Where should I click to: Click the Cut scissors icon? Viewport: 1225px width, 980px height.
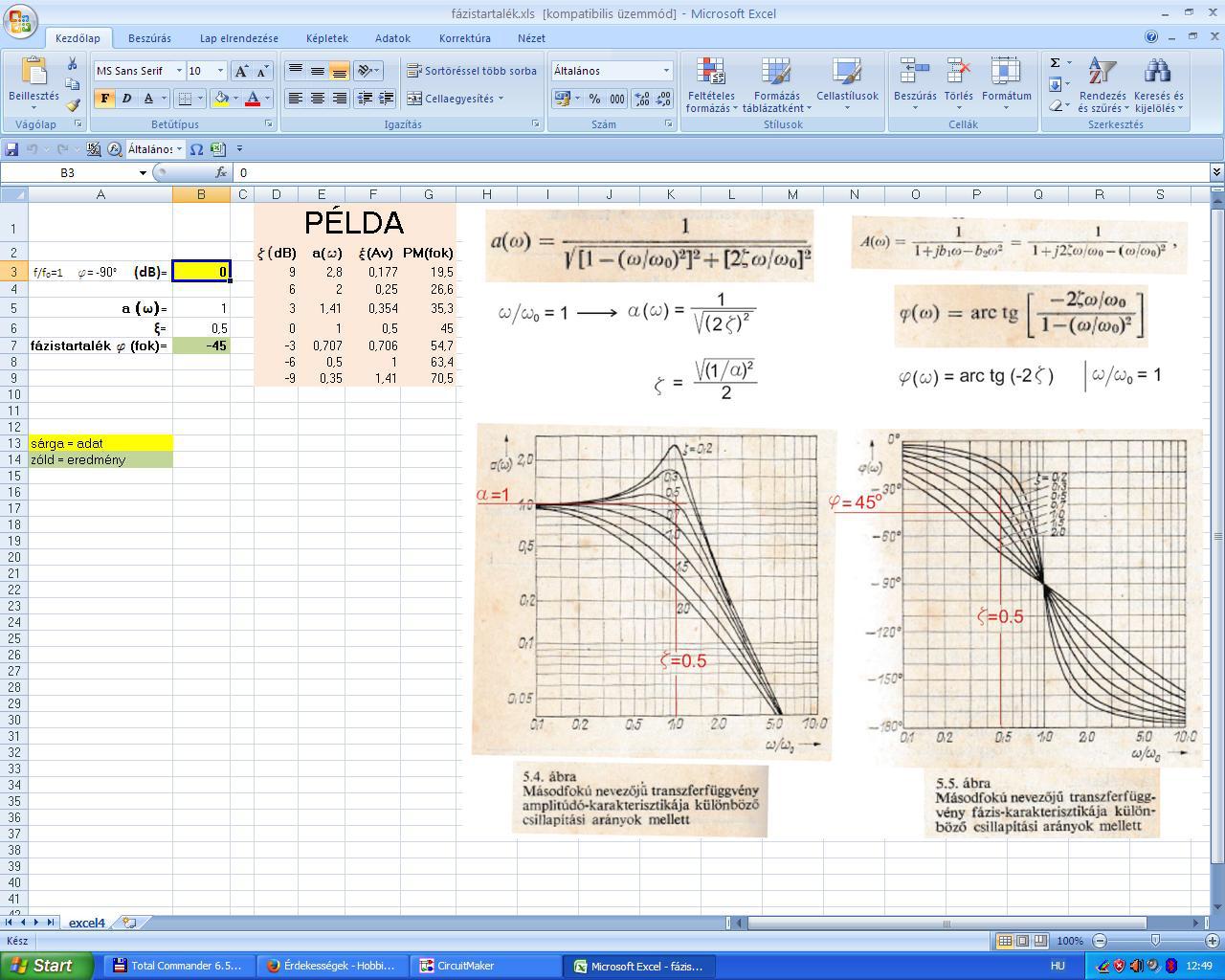72,64
